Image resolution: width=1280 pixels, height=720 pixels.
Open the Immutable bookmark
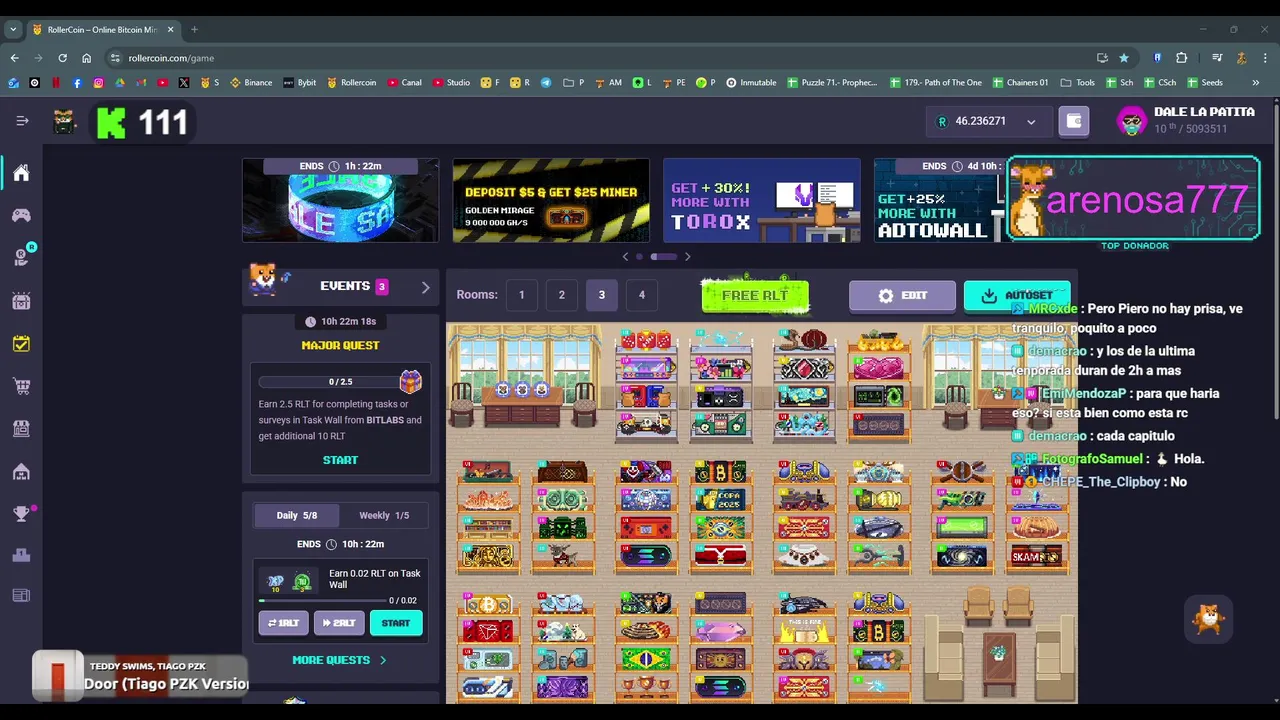click(751, 83)
